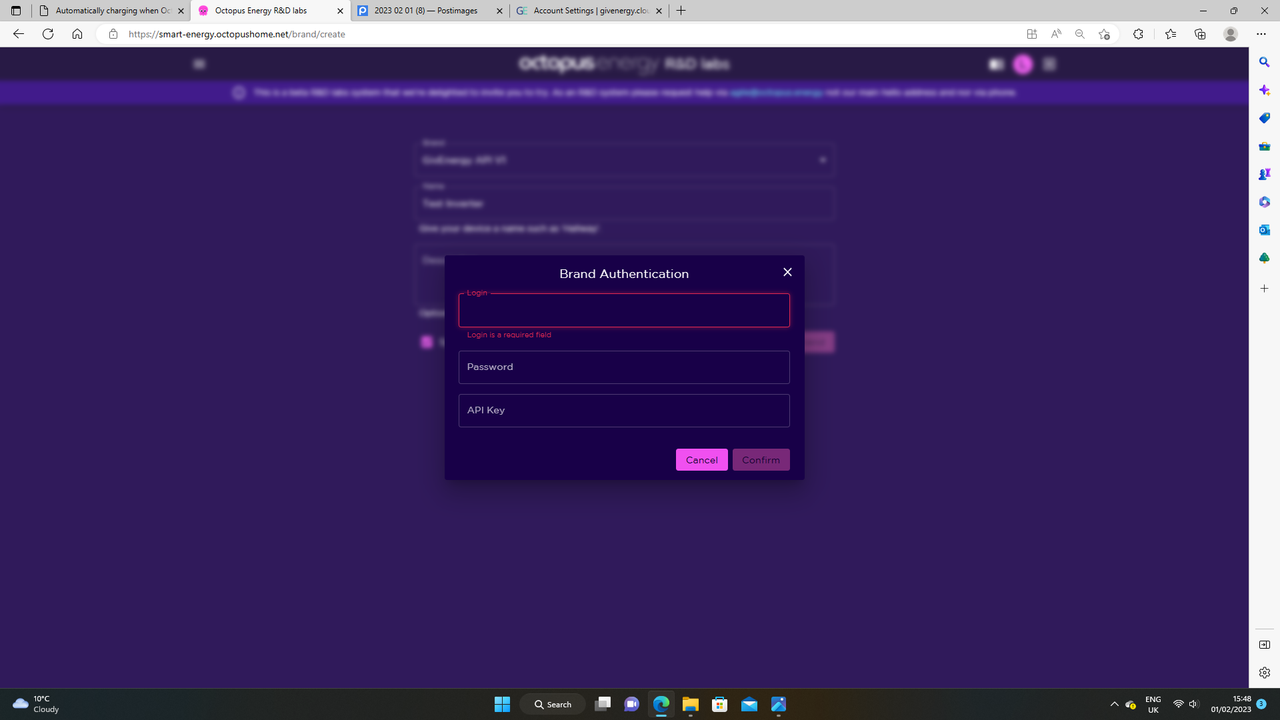
Task: Open Read aloud icon in address bar
Action: pyautogui.click(x=1056, y=34)
